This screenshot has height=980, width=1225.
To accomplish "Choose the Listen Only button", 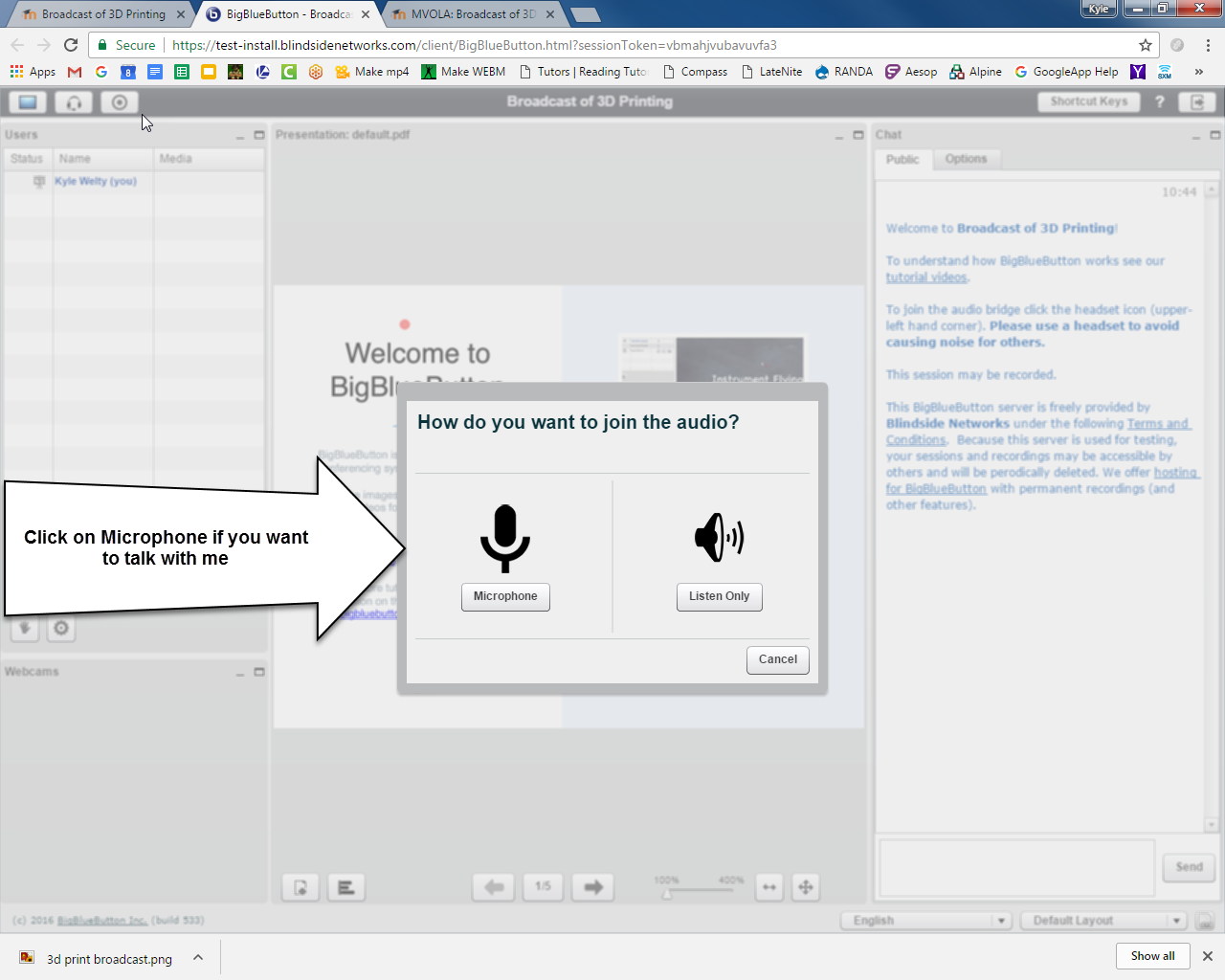I will [x=720, y=596].
